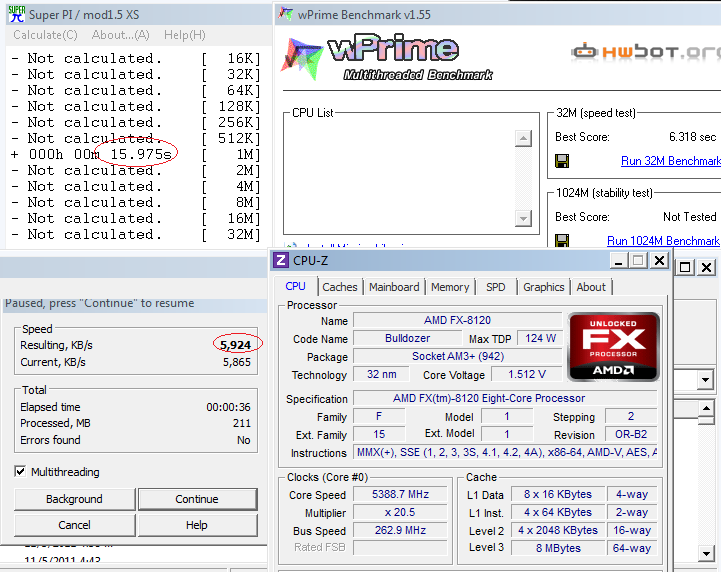Click the Core Voltage value 1.512 V

pos(527,374)
